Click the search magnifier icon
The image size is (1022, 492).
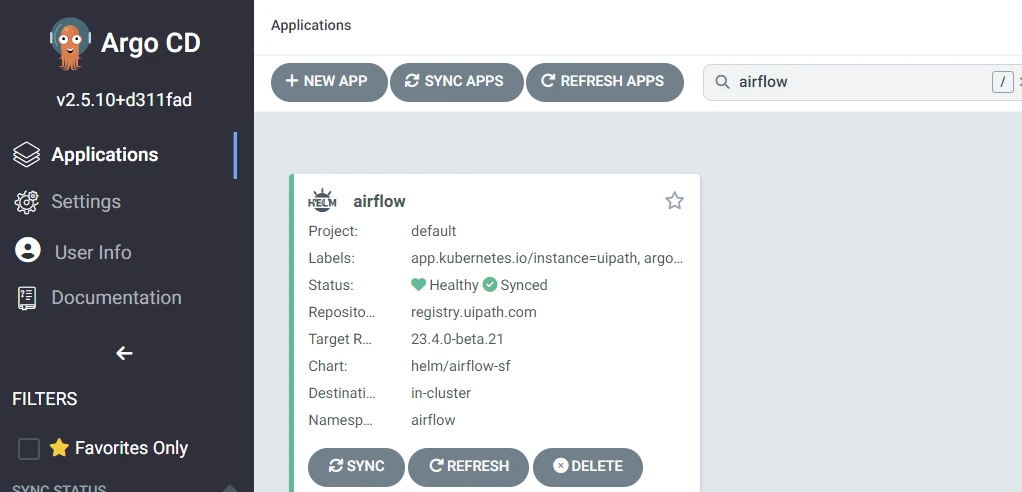(722, 82)
